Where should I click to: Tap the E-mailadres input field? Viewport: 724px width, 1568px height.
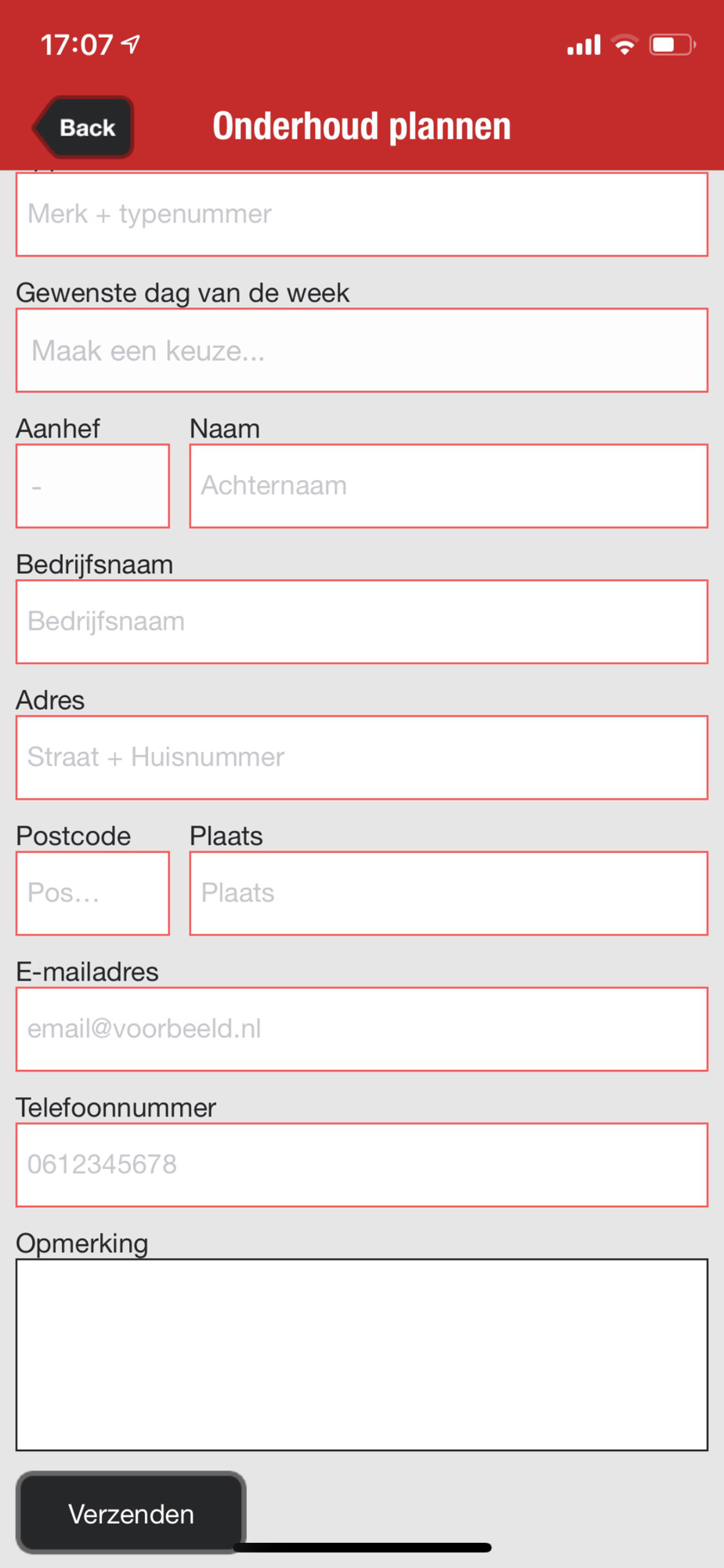click(x=361, y=1029)
